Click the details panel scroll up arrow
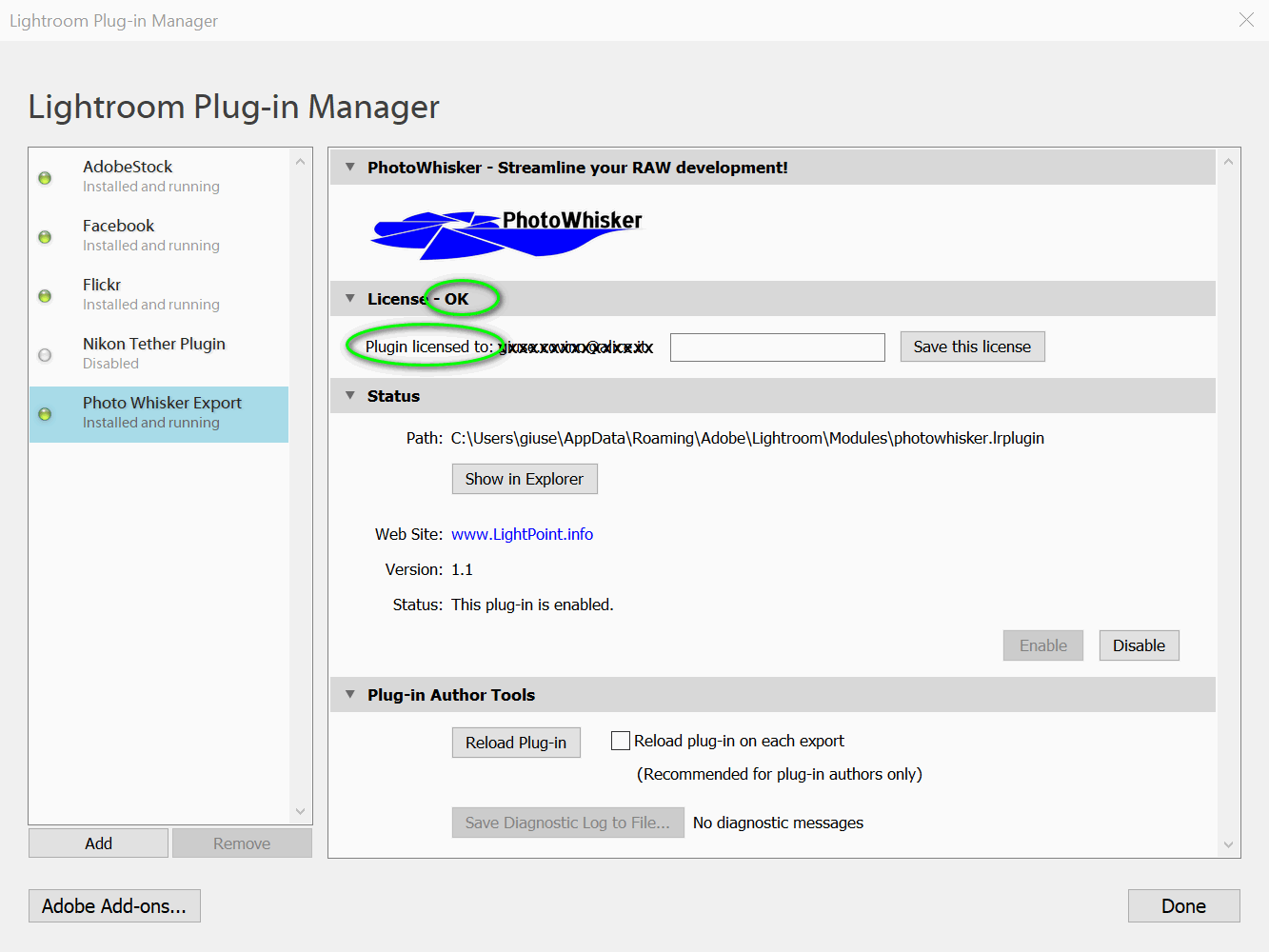Image resolution: width=1269 pixels, height=952 pixels. pos(1228,162)
